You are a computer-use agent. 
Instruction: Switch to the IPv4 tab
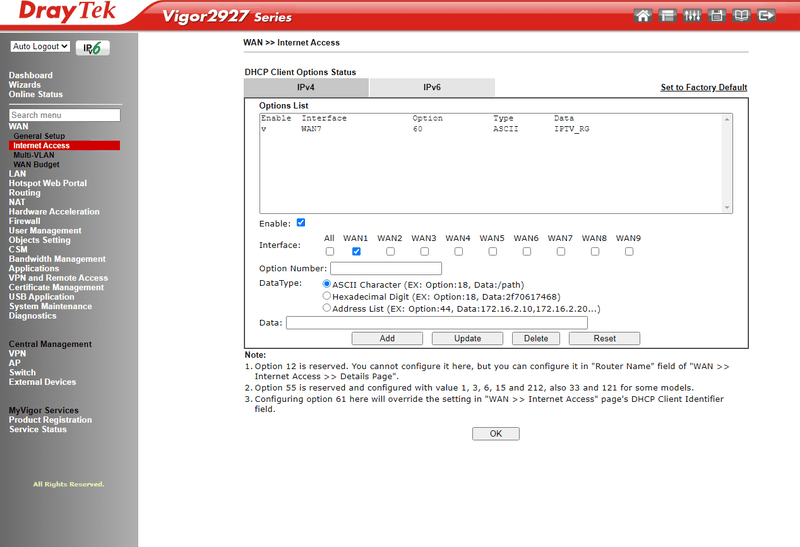306,87
